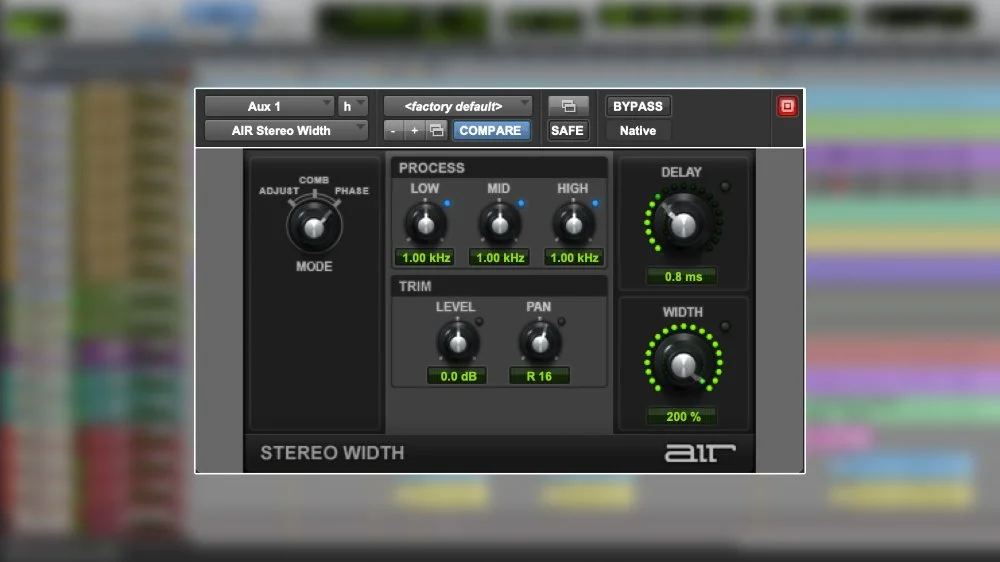This screenshot has width=1000, height=562.
Task: Open plug-in settings select icon
Action: 437,130
